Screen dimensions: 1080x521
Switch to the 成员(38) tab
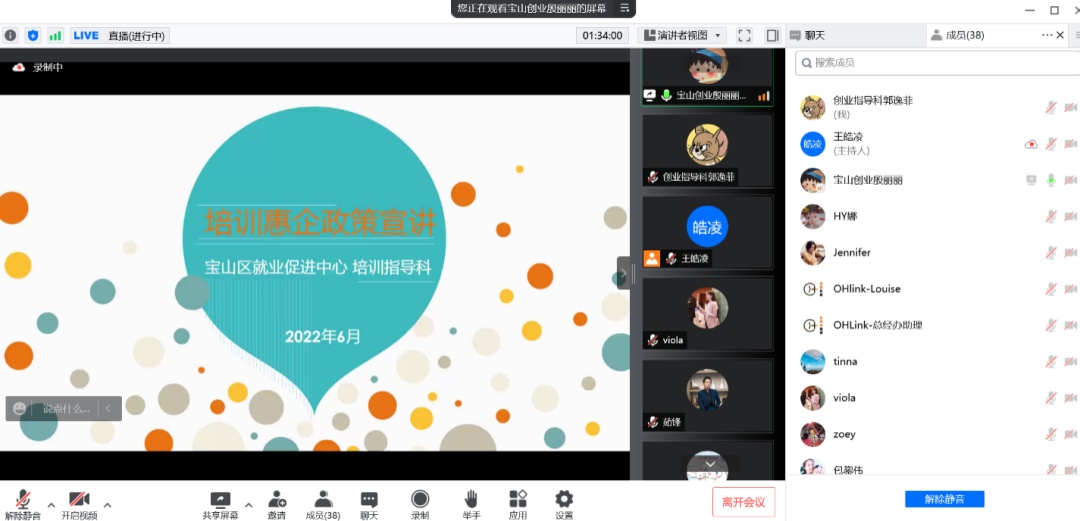click(x=958, y=35)
